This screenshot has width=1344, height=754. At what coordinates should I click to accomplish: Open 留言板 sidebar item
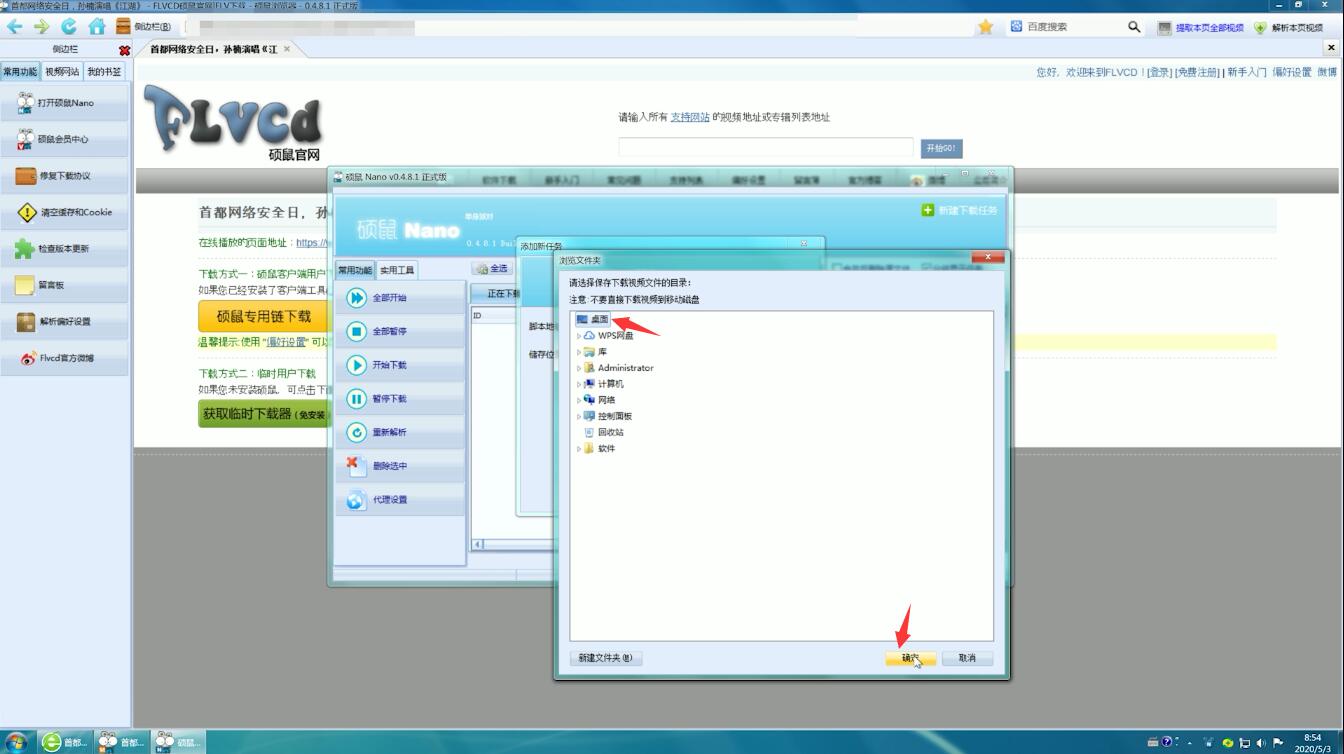tap(65, 285)
